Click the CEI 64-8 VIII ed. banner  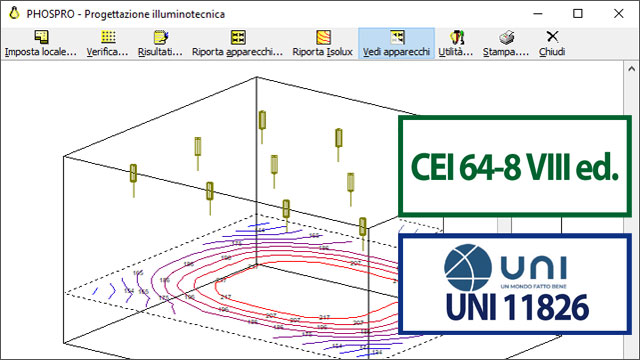tap(515, 166)
